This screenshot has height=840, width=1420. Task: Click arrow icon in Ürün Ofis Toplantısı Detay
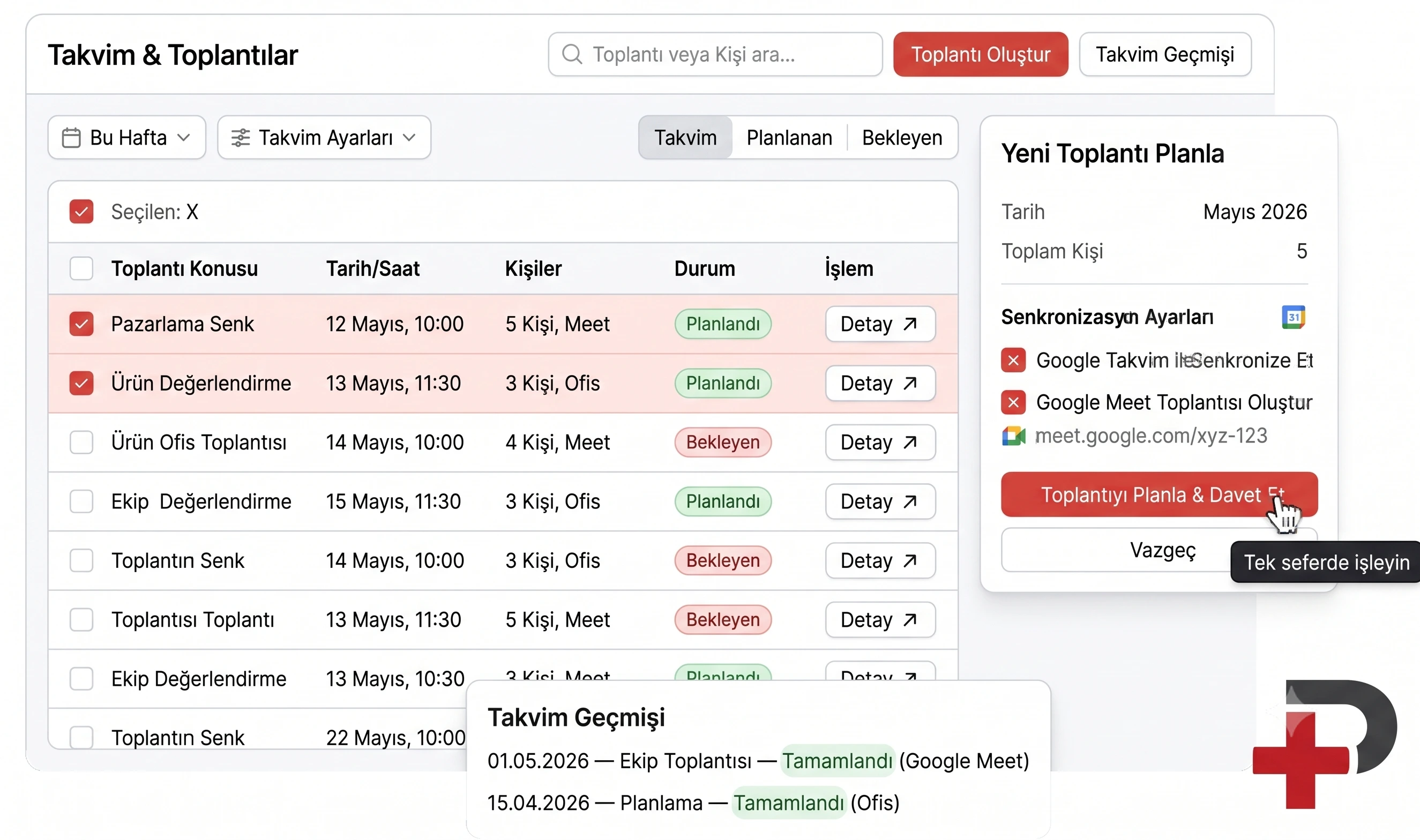coord(910,442)
